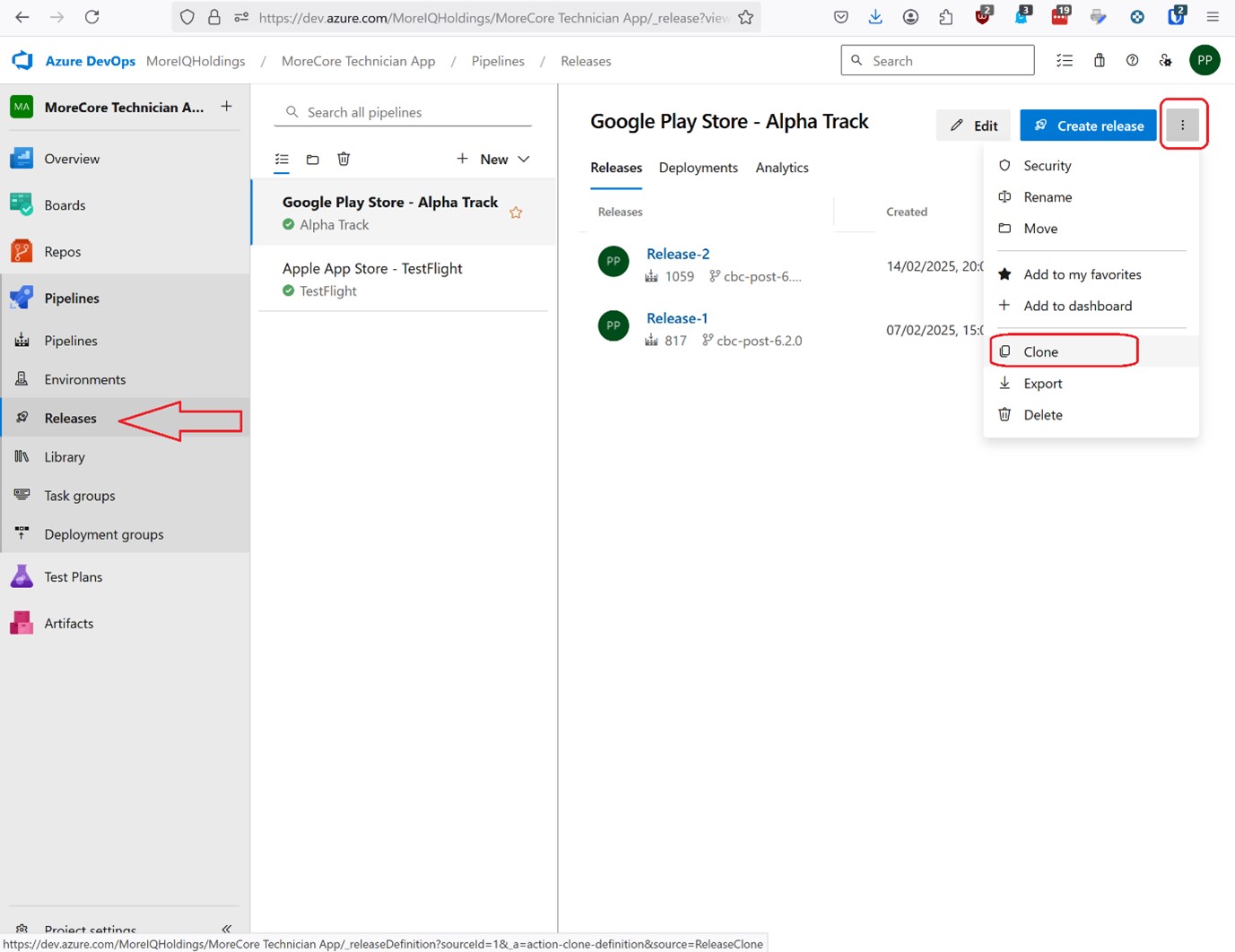Click the user settings icon in header

pos(1165,61)
